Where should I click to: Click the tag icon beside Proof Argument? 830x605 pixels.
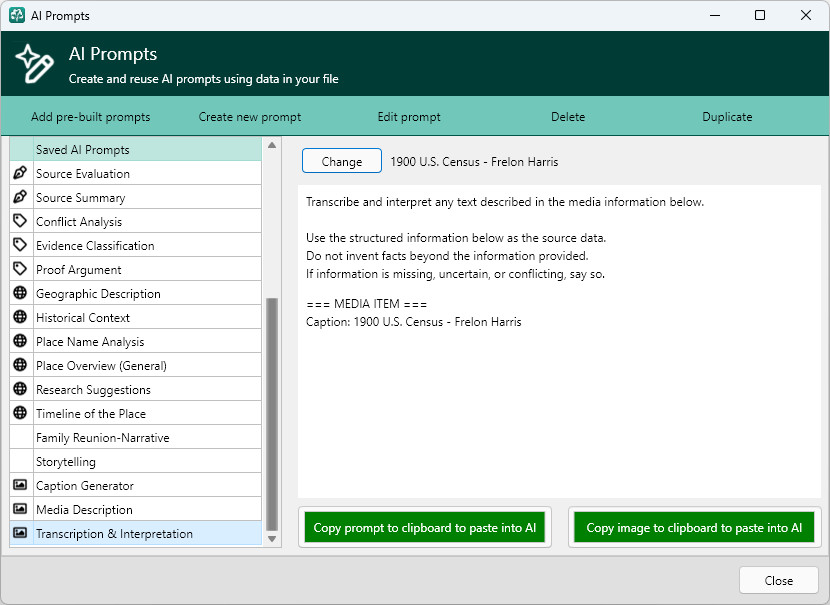coord(20,269)
